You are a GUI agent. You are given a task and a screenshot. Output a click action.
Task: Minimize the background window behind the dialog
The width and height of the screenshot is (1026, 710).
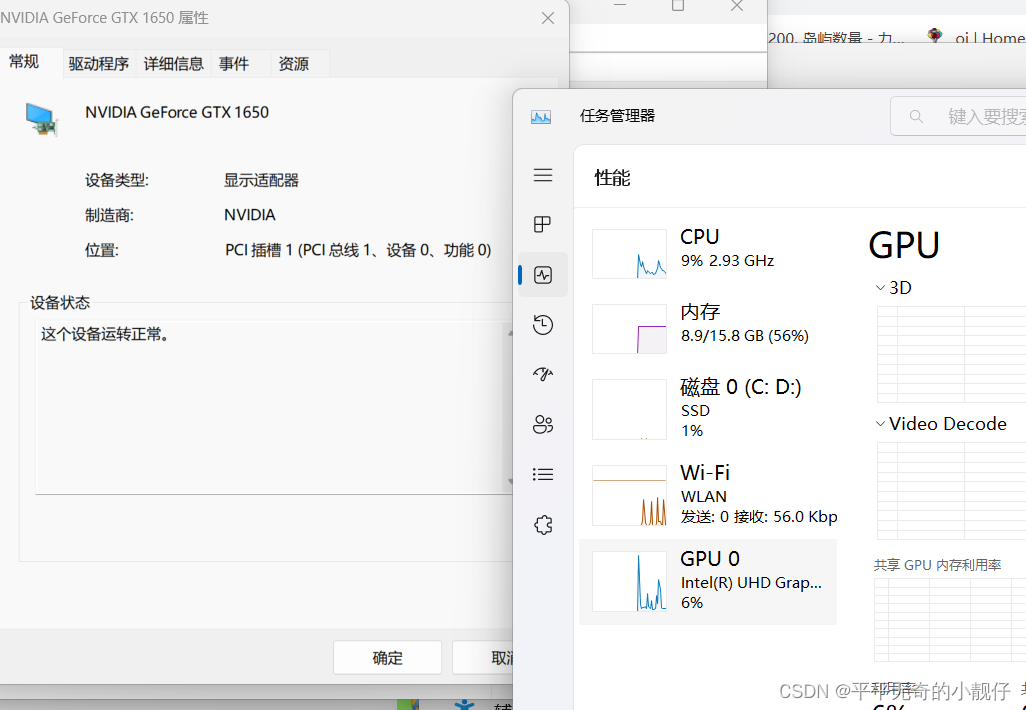(x=620, y=5)
